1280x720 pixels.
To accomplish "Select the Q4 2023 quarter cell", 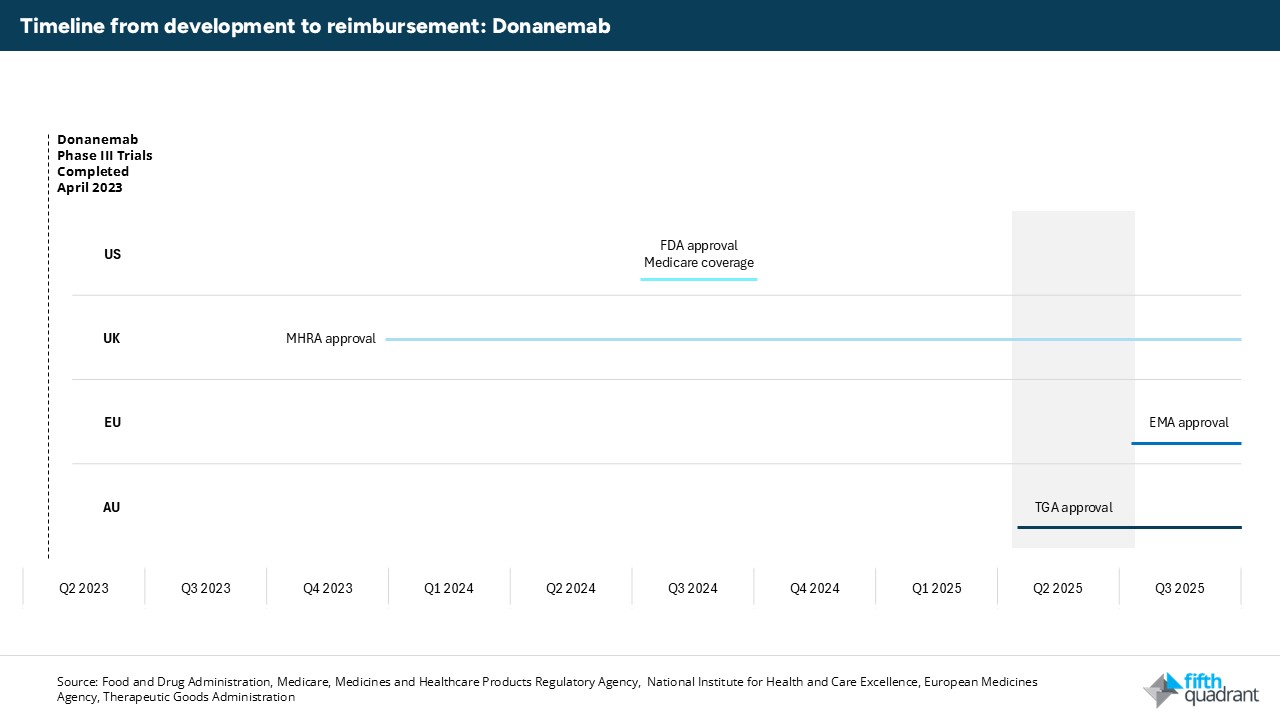I will point(328,588).
